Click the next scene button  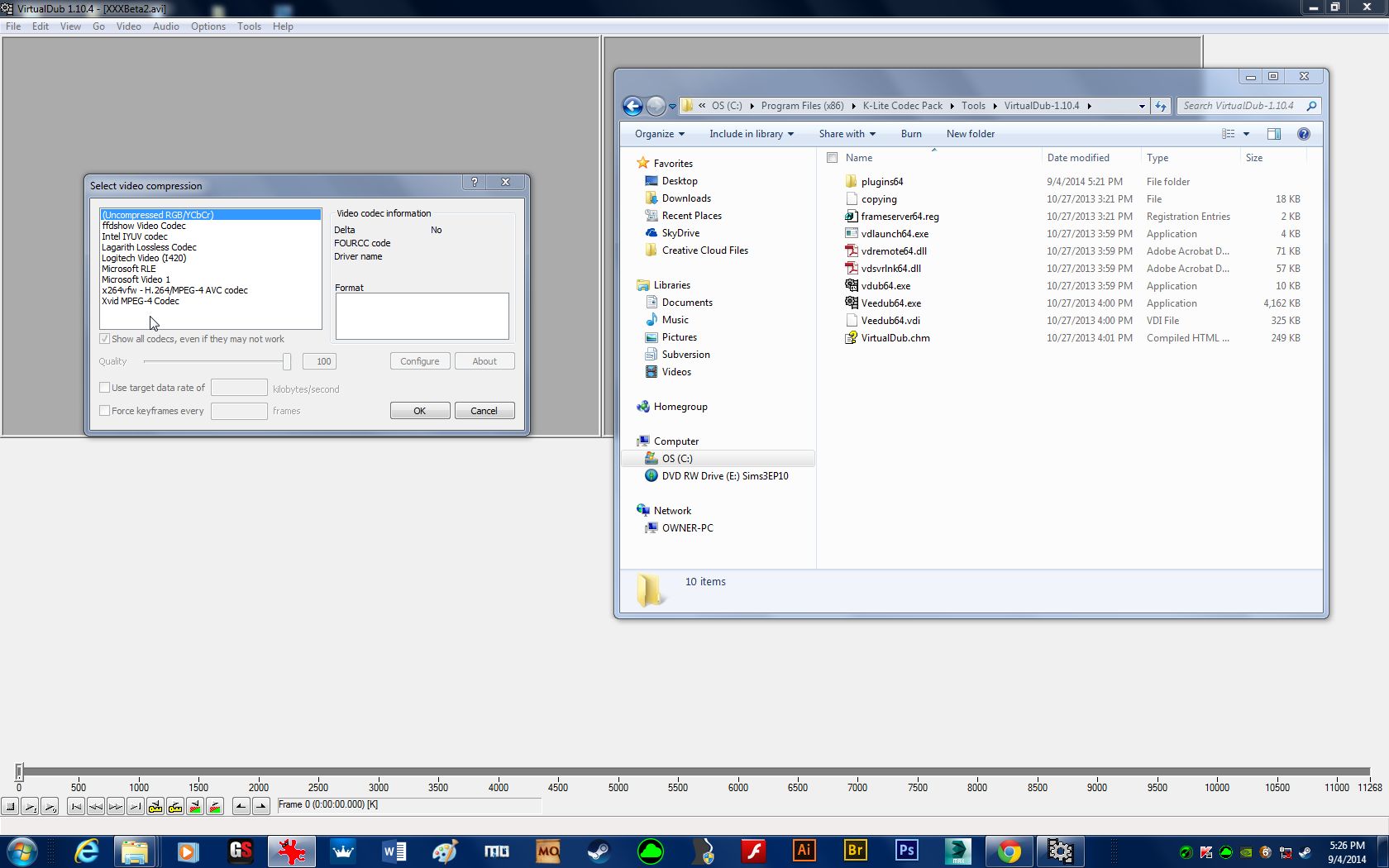coord(215,806)
